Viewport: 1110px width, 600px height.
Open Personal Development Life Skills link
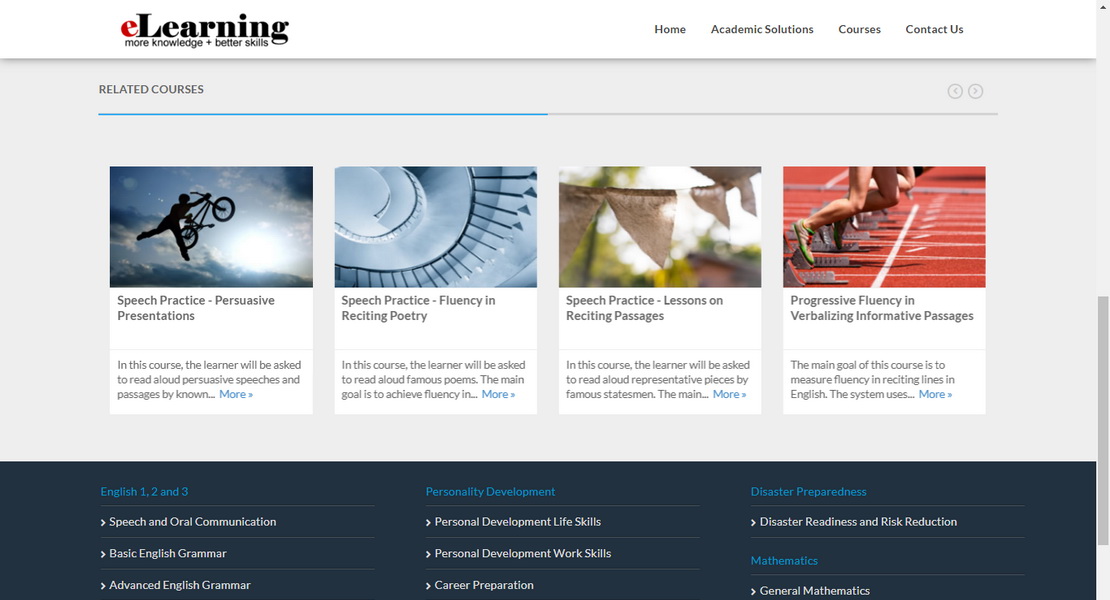[x=517, y=522]
